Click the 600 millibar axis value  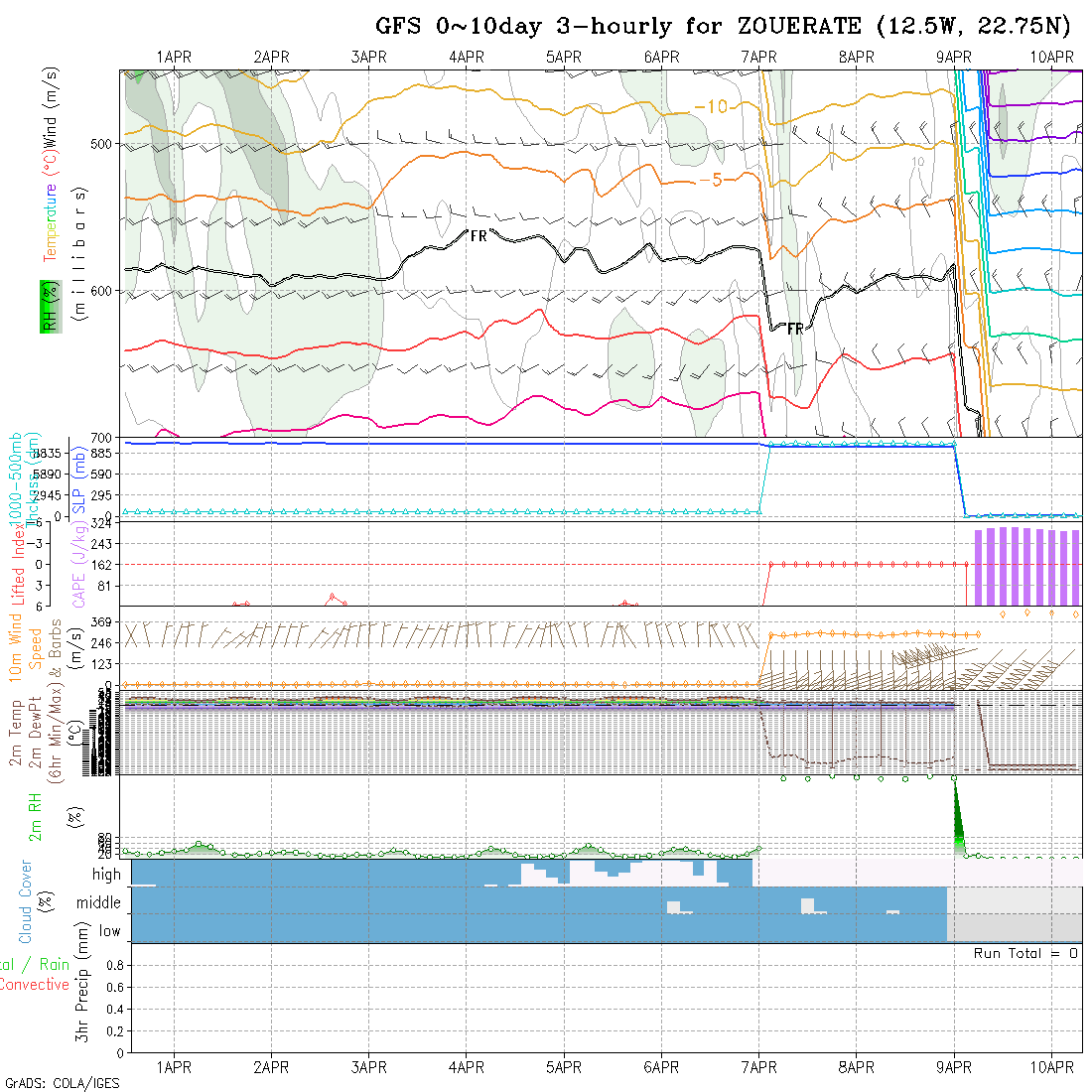pos(101,291)
